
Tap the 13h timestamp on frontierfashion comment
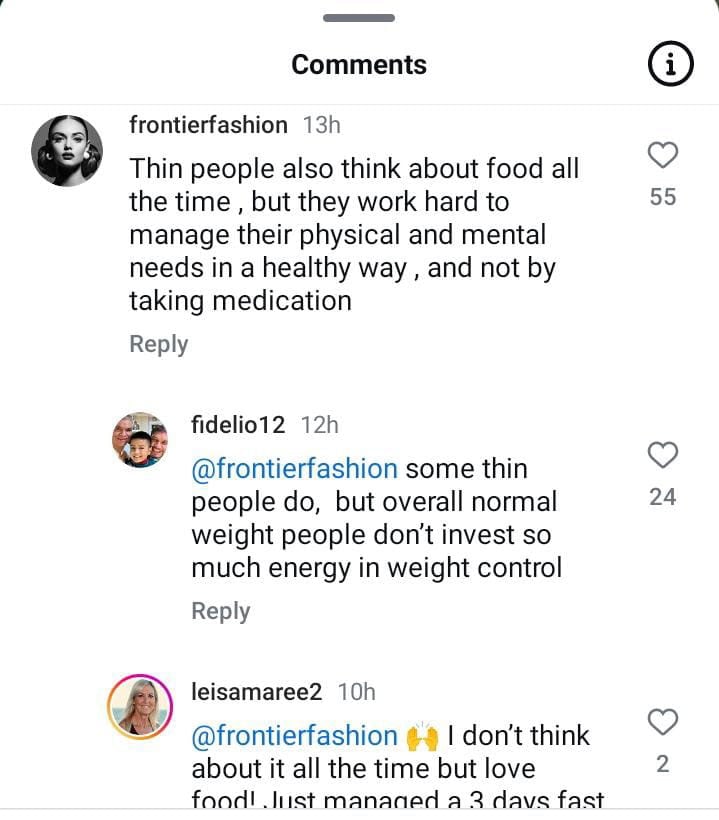tap(321, 125)
